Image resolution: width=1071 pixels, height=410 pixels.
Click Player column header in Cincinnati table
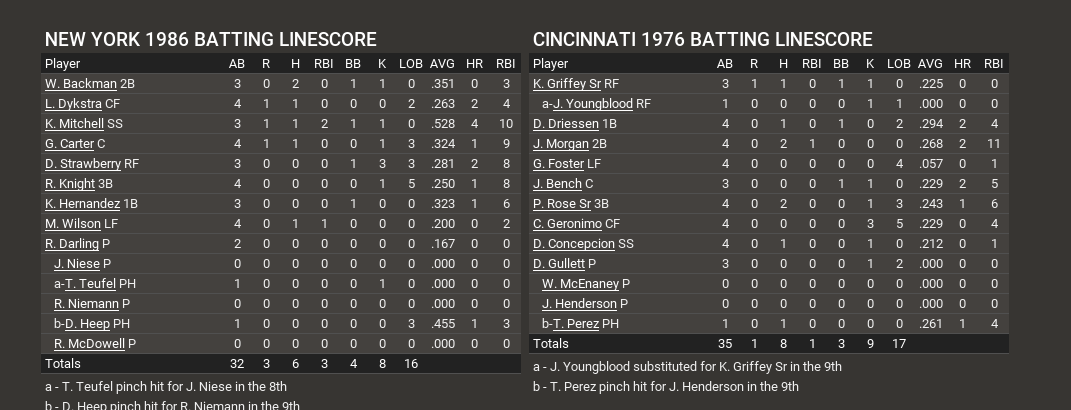coord(550,64)
